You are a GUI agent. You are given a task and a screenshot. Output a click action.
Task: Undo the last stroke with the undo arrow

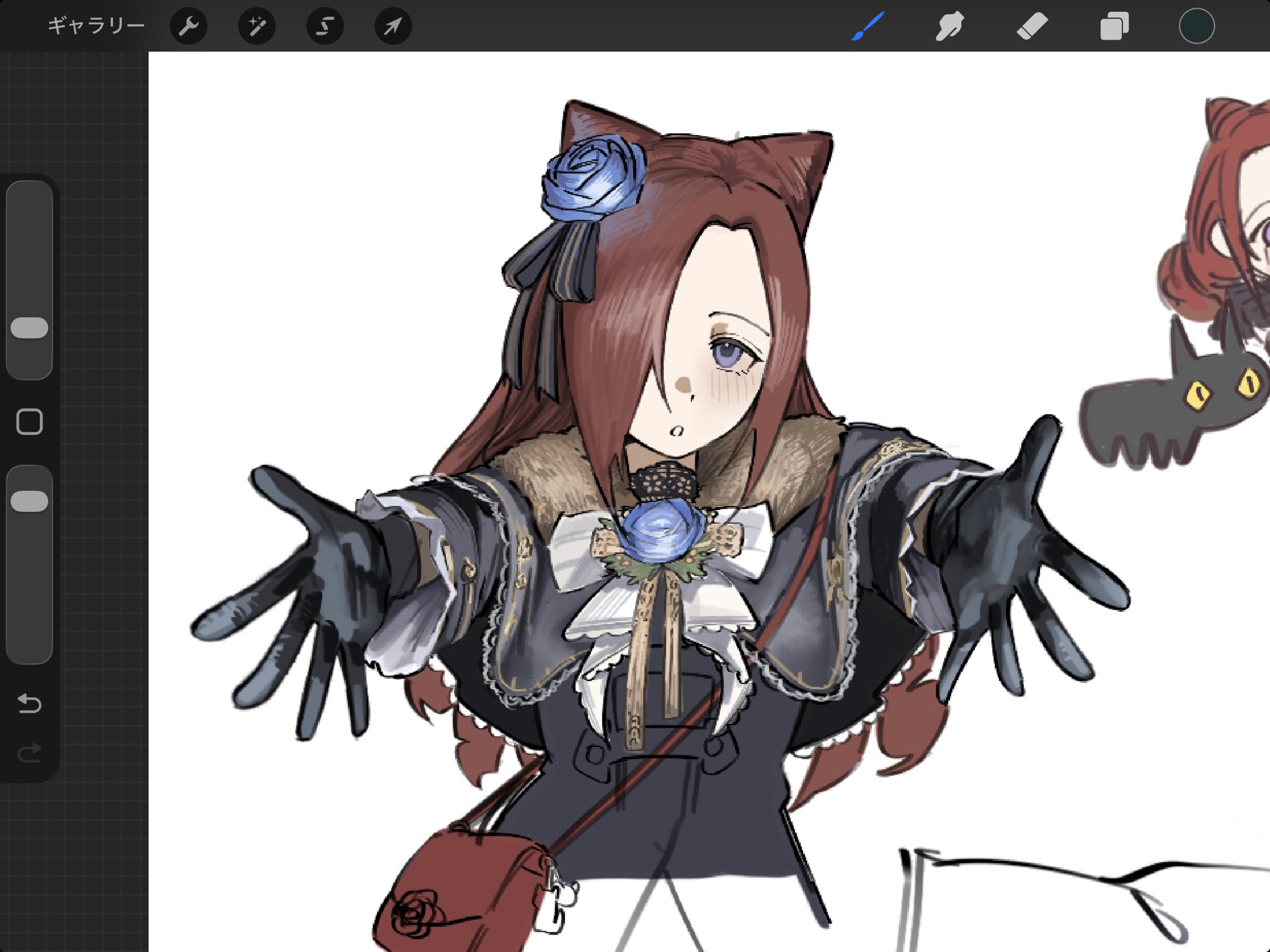pyautogui.click(x=29, y=703)
